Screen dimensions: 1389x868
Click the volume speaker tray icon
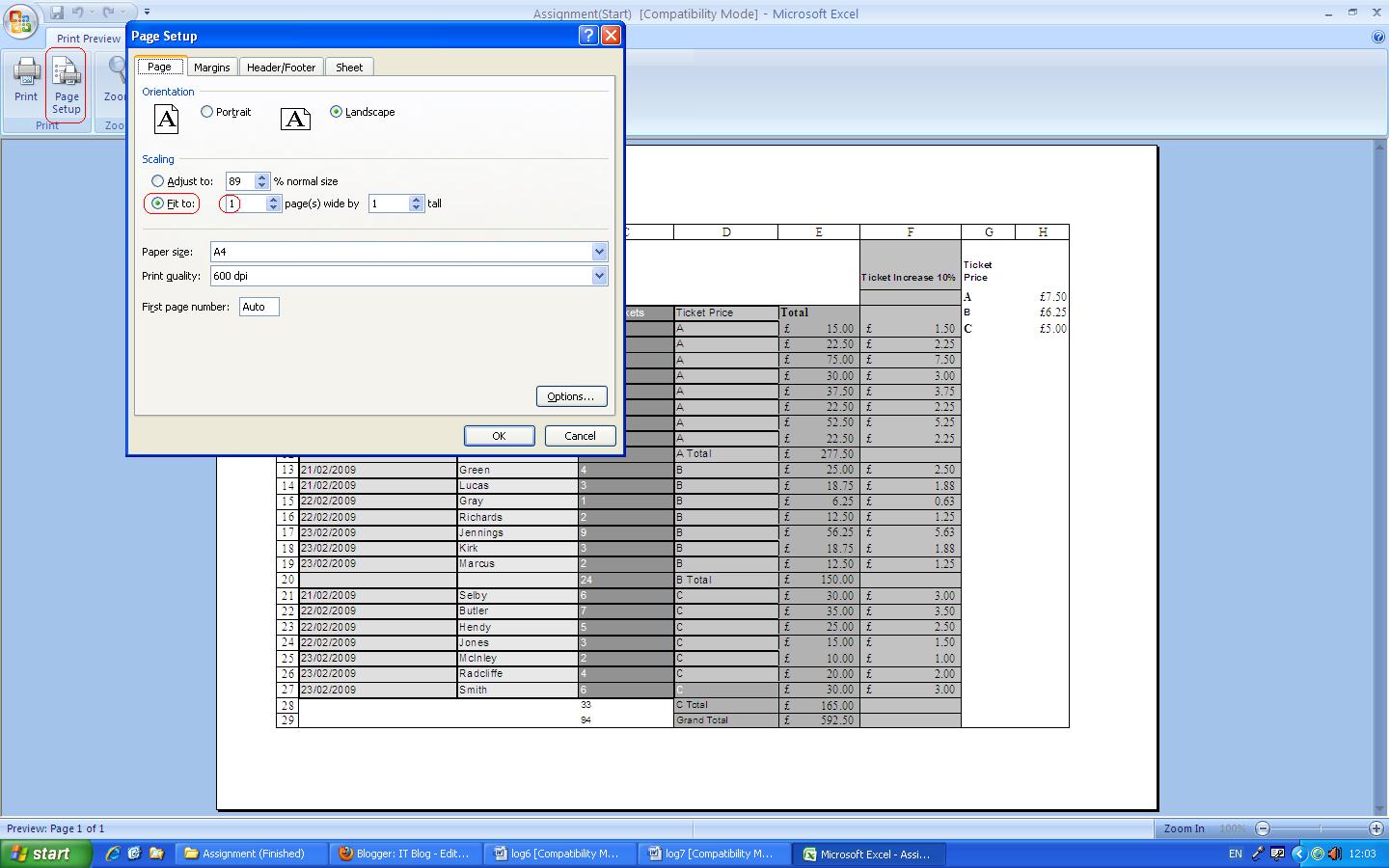(x=1334, y=854)
